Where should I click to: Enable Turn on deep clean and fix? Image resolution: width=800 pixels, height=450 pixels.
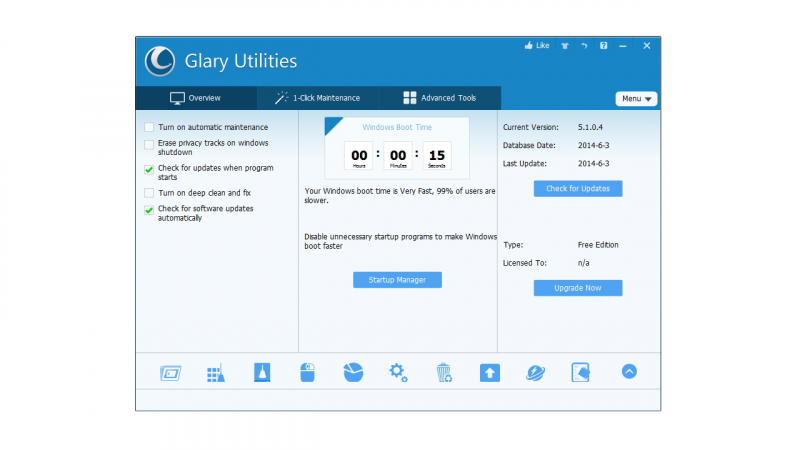click(x=149, y=192)
